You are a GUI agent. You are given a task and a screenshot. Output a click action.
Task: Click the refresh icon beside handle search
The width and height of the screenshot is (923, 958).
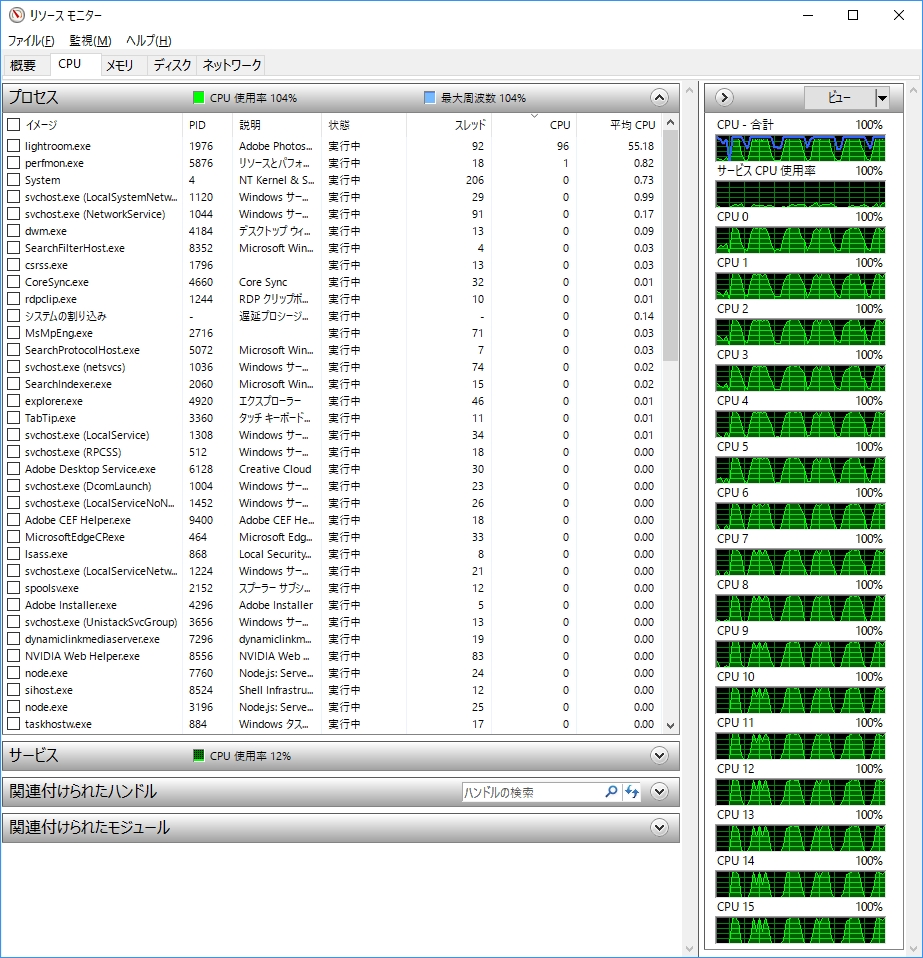(632, 791)
